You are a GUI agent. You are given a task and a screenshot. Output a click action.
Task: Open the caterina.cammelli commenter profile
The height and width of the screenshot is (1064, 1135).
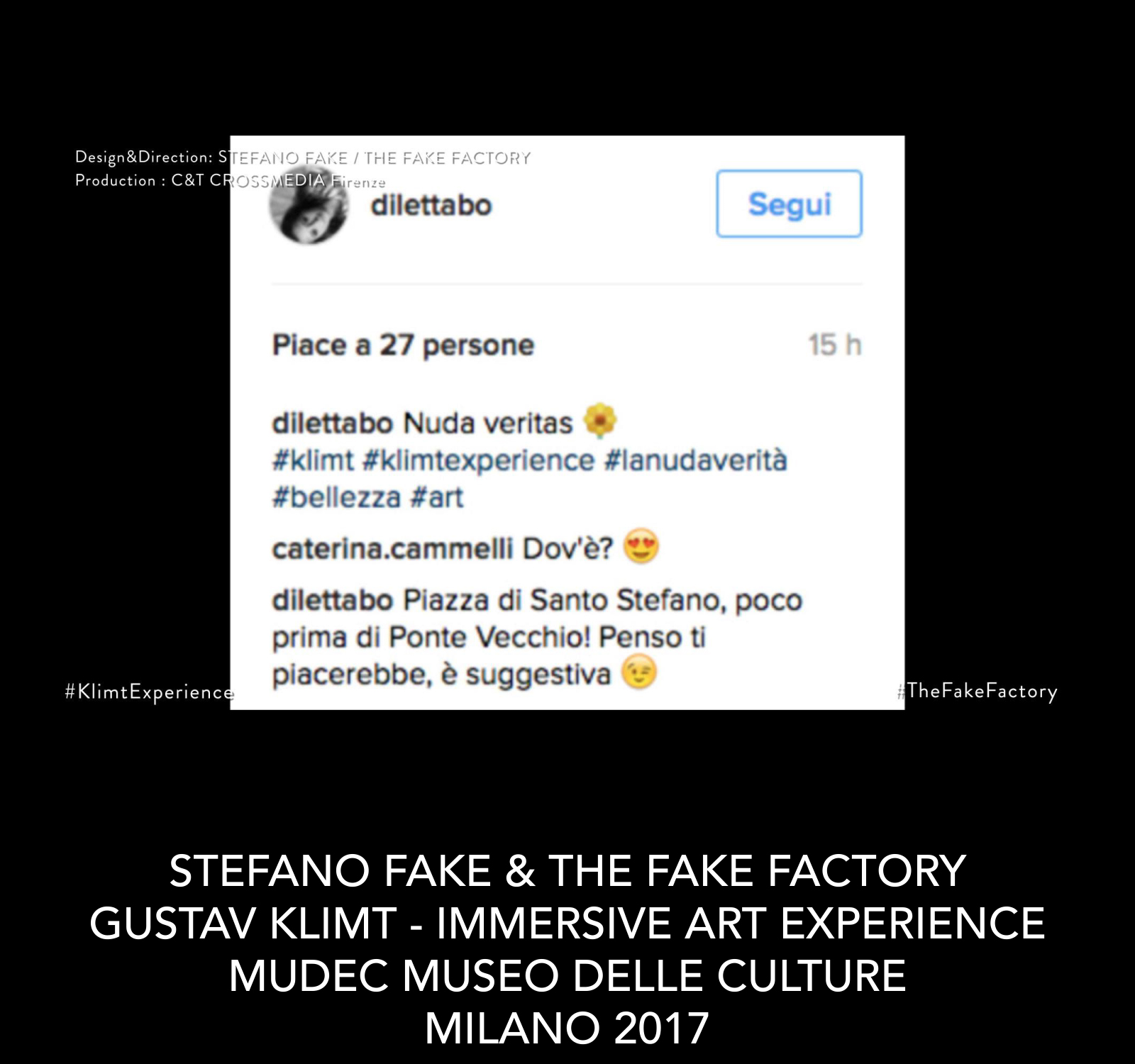tap(392, 549)
